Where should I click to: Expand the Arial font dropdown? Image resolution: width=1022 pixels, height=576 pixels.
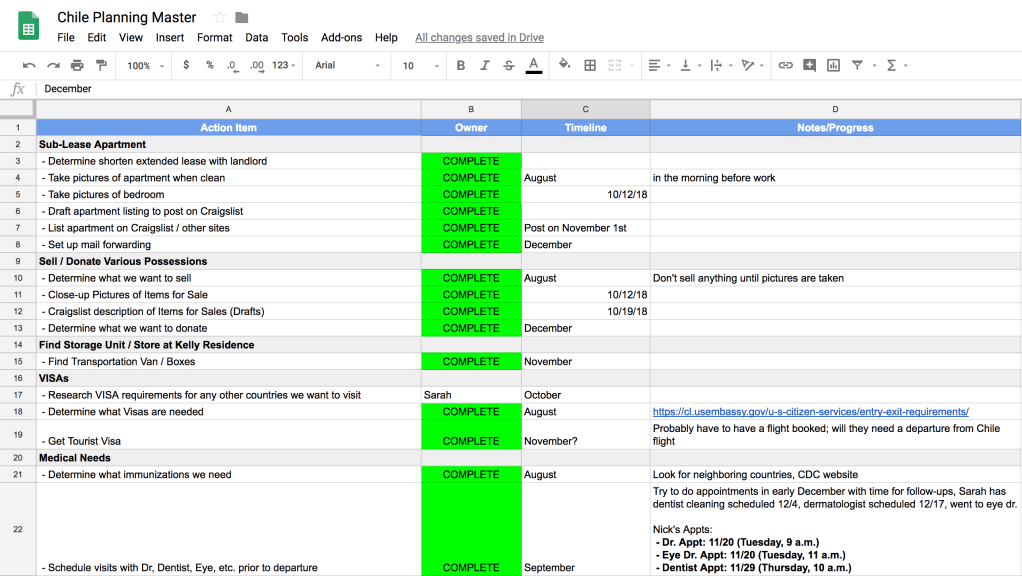pyautogui.click(x=347, y=66)
